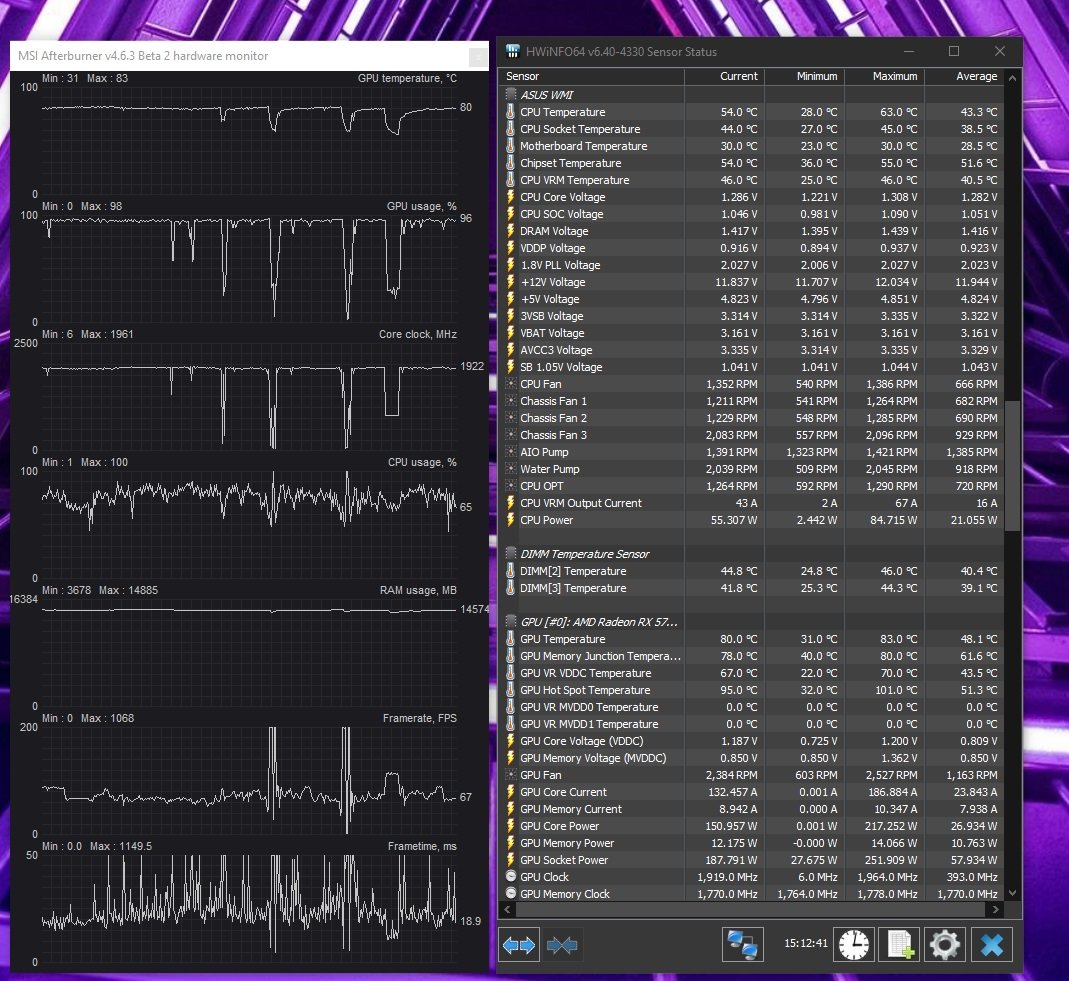This screenshot has height=981, width=1069.
Task: Click the lightning icon beside +12V Voltage
Action: 511,282
